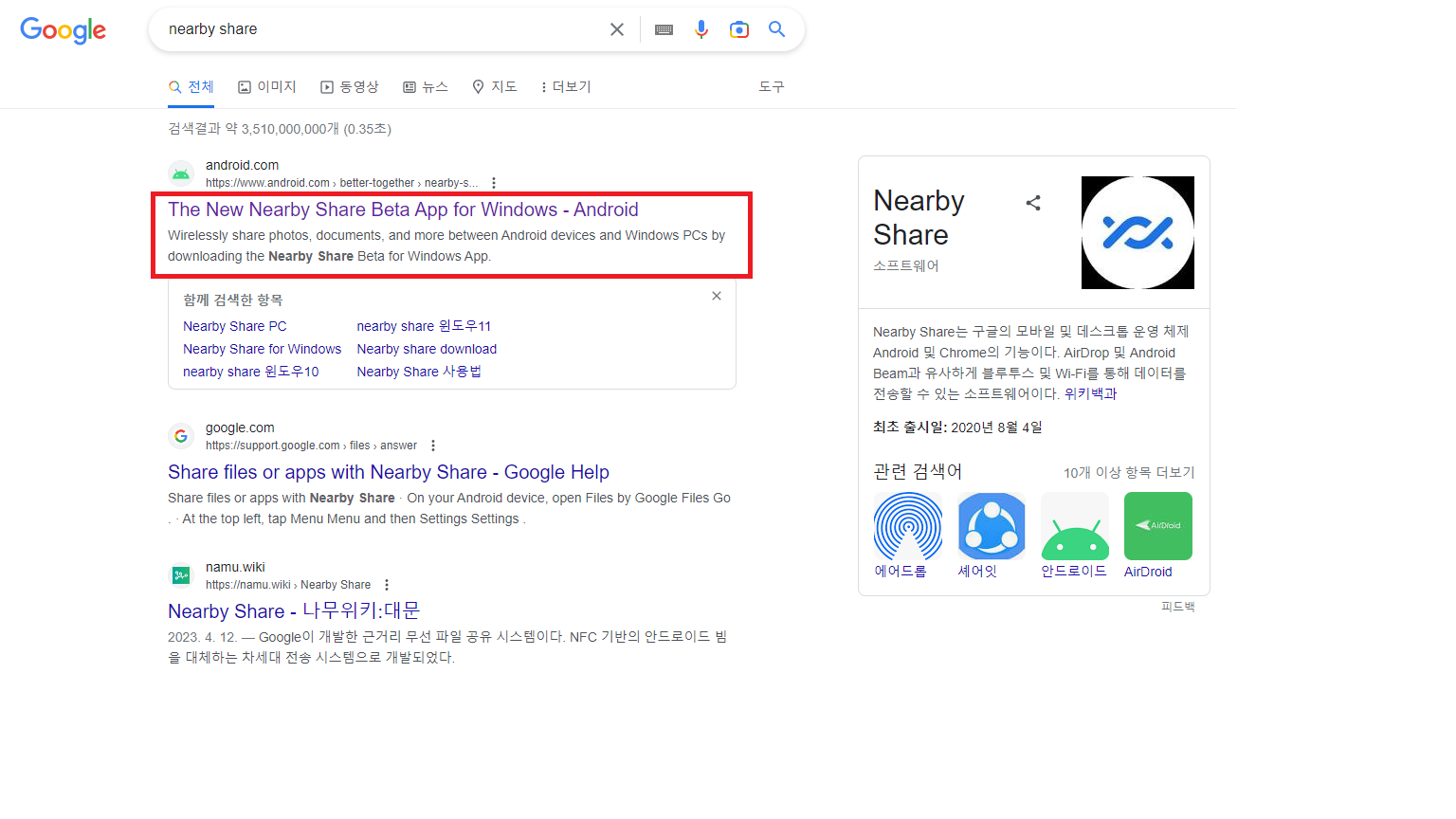The width and height of the screenshot is (1456, 819).
Task: Click the 안드로이드 related search icon
Action: (1074, 526)
